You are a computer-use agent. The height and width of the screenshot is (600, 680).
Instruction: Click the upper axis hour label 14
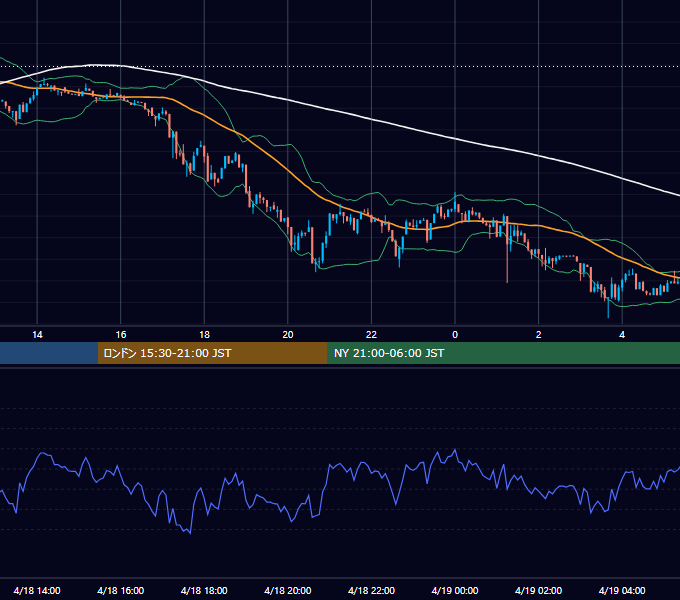click(x=37, y=335)
